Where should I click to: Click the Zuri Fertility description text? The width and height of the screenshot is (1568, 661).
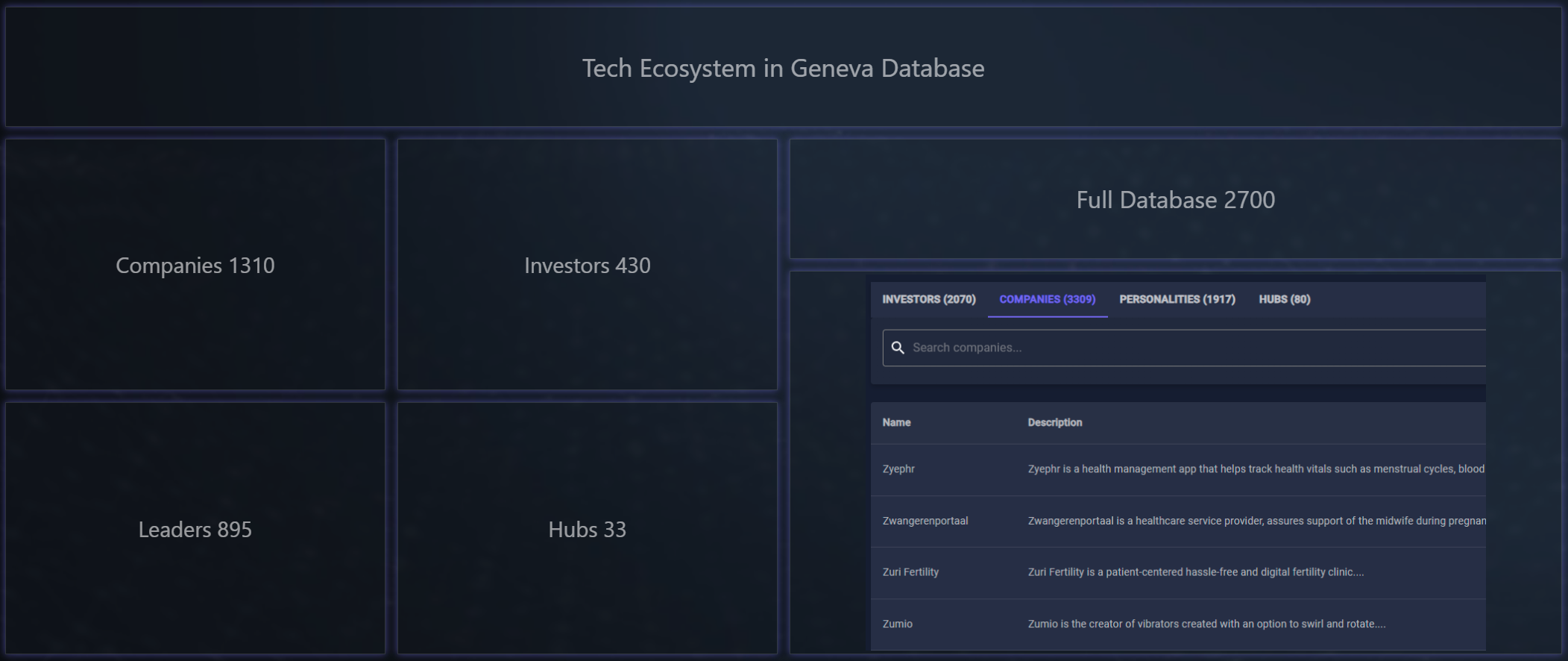click(1195, 572)
